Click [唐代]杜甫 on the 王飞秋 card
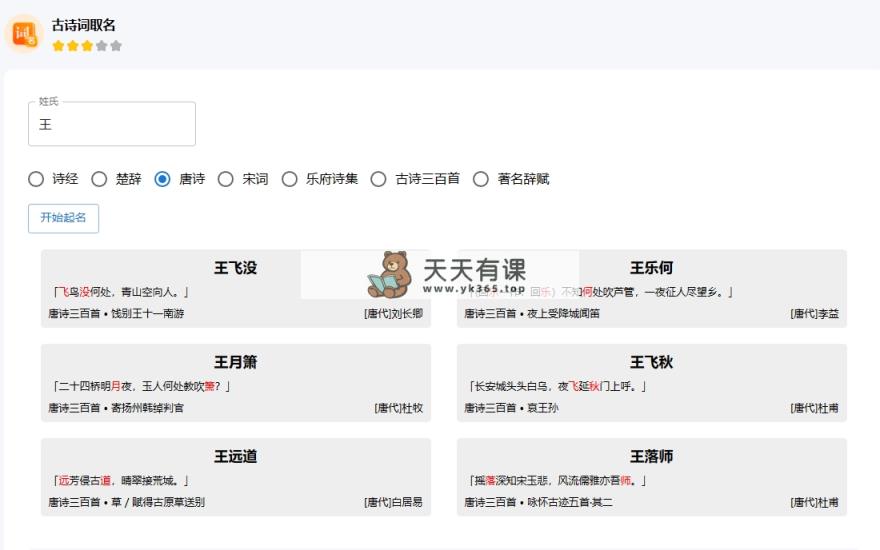The image size is (880, 550). tap(814, 408)
